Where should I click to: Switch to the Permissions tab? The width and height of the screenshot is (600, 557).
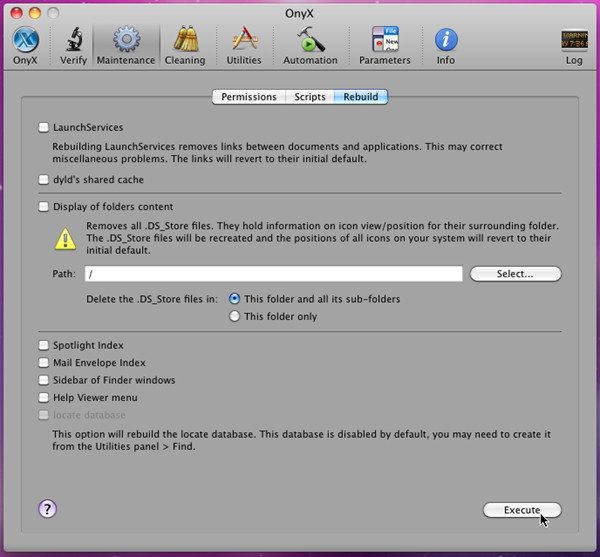point(249,97)
